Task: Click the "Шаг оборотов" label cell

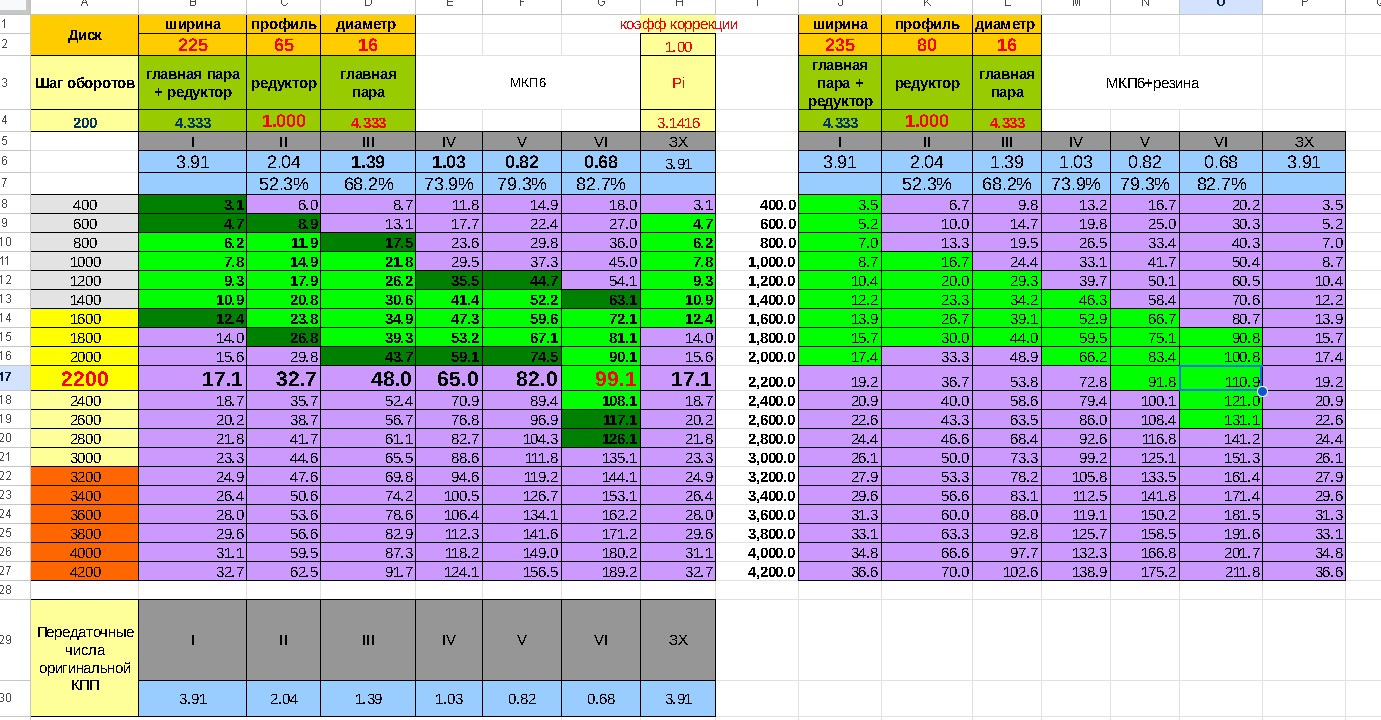Action: (83, 84)
